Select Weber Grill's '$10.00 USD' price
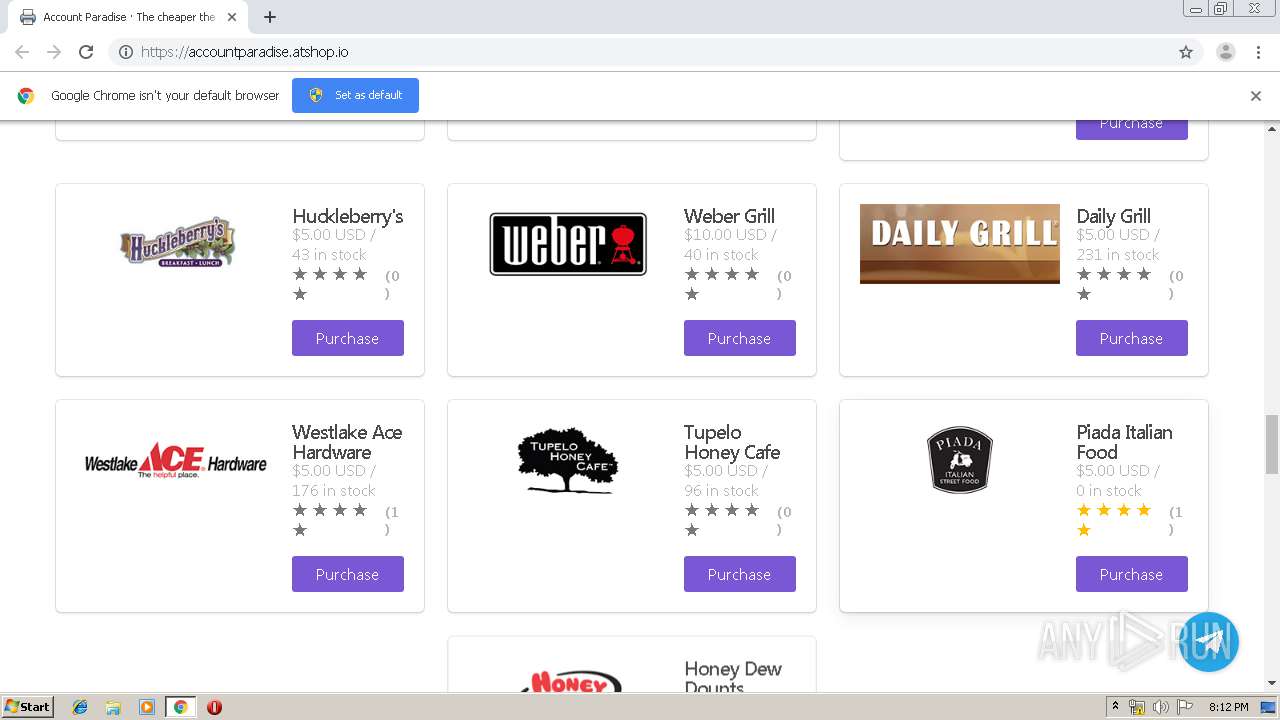The width and height of the screenshot is (1280, 720). [725, 235]
